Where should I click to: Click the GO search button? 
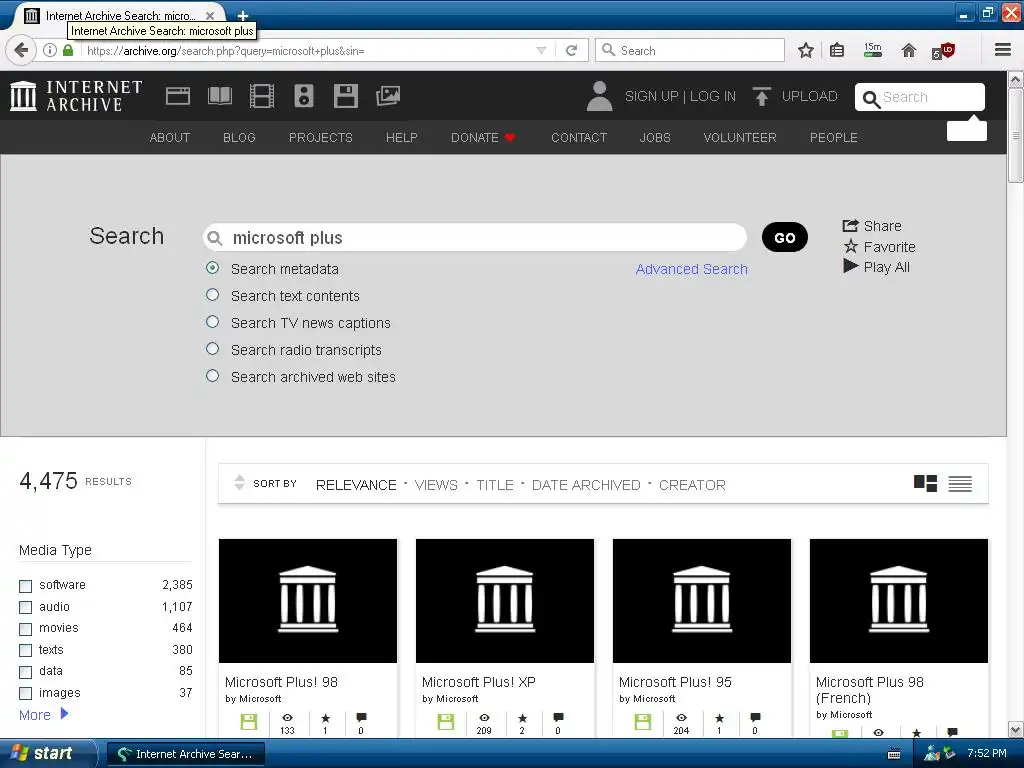(785, 237)
